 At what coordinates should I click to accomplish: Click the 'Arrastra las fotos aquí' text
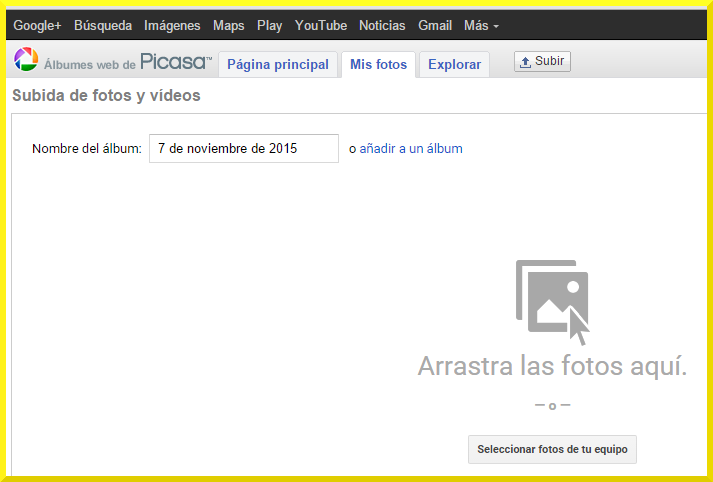point(552,366)
